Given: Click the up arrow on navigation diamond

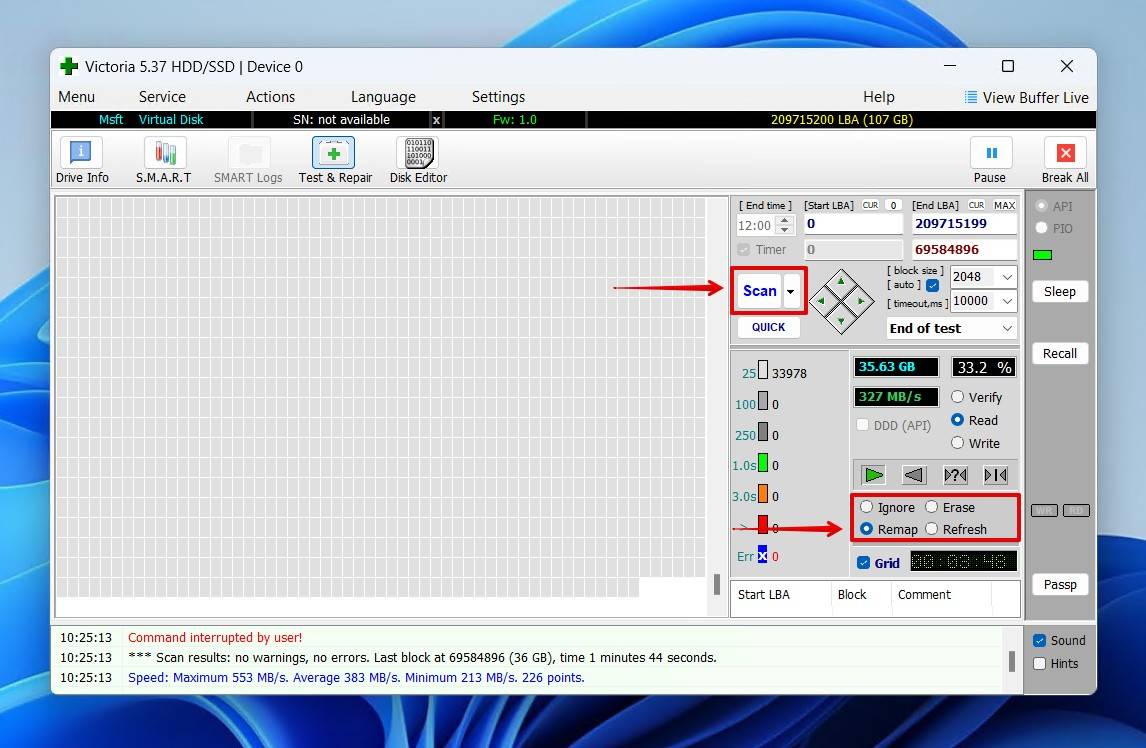Looking at the screenshot, I should (x=841, y=282).
